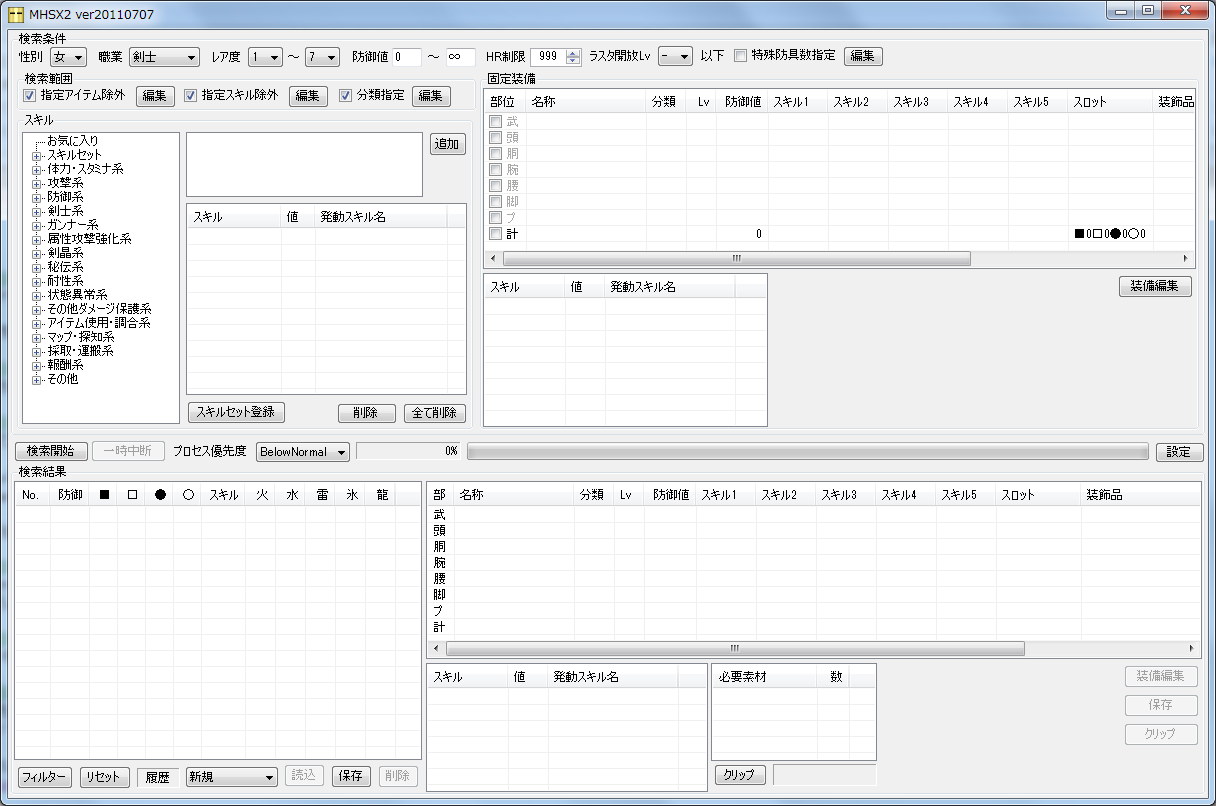Tick the 頭 row checkbox in 固定装備
1216x806 pixels.
pyautogui.click(x=495, y=138)
